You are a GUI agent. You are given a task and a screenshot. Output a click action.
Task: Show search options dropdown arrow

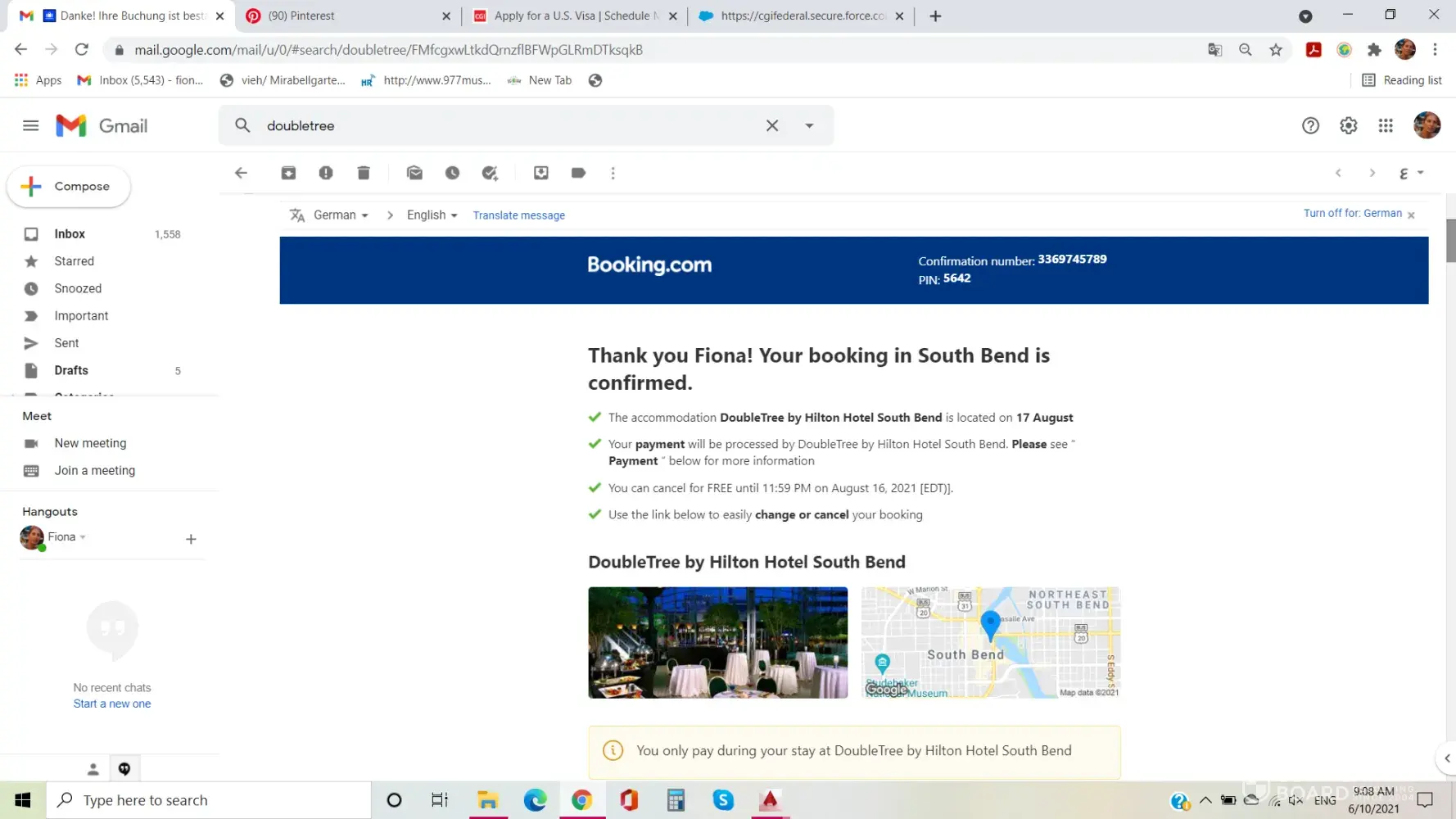pos(809,125)
